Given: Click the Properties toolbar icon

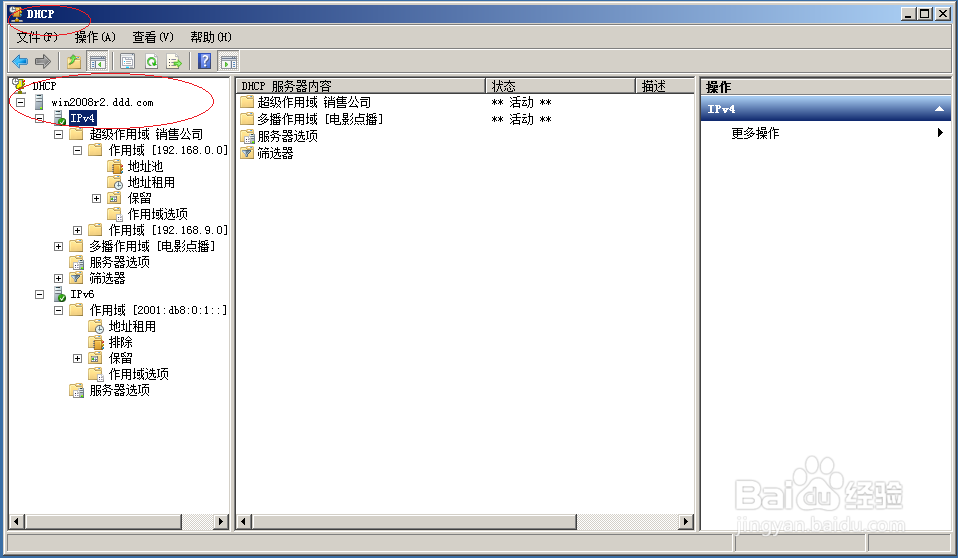Looking at the screenshot, I should click(x=127, y=61).
